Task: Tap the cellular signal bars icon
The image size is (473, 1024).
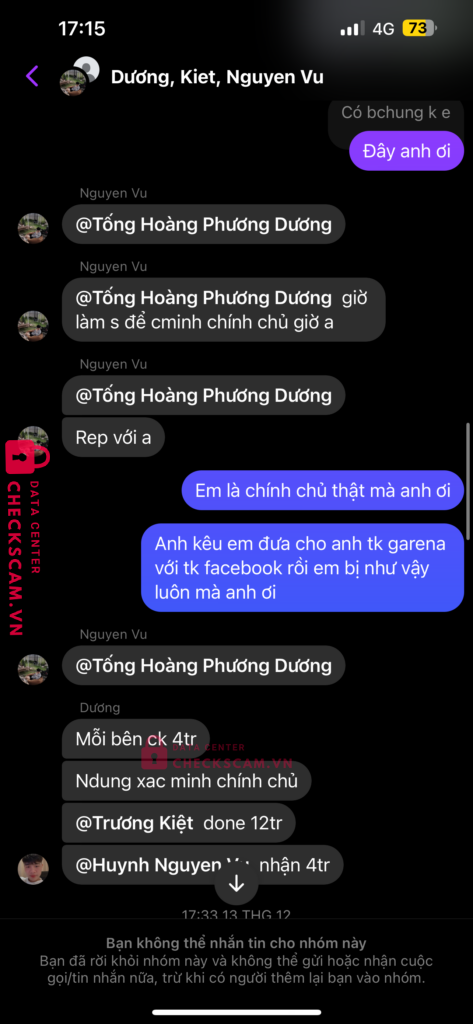Action: pos(353,29)
